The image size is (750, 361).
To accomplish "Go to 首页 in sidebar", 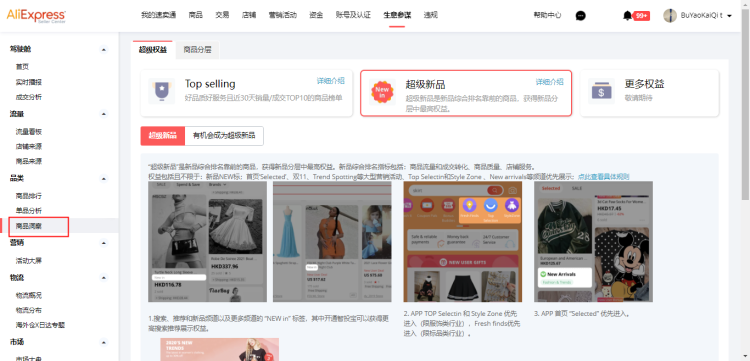I will click(22, 67).
